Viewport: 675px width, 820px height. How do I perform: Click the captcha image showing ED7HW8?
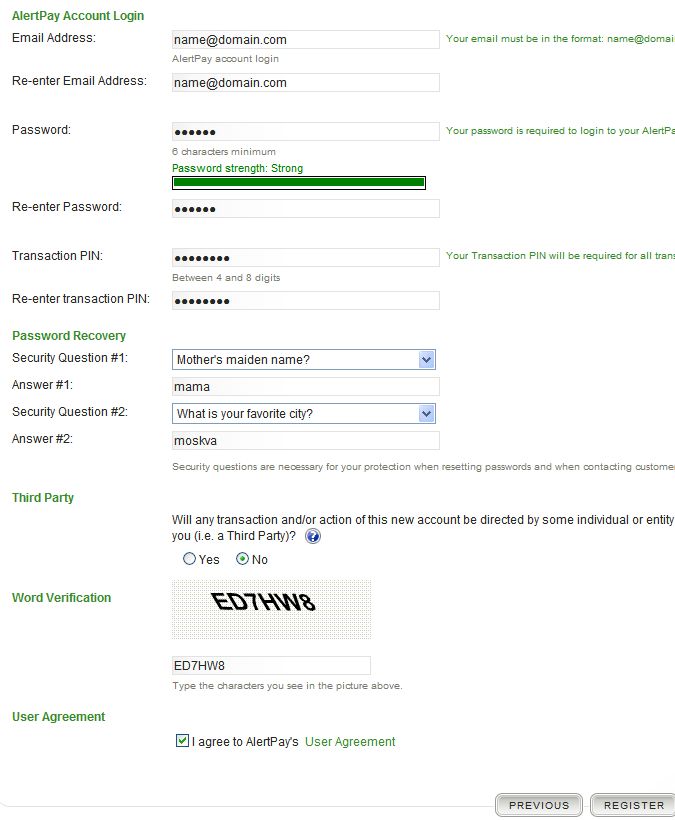point(271,609)
